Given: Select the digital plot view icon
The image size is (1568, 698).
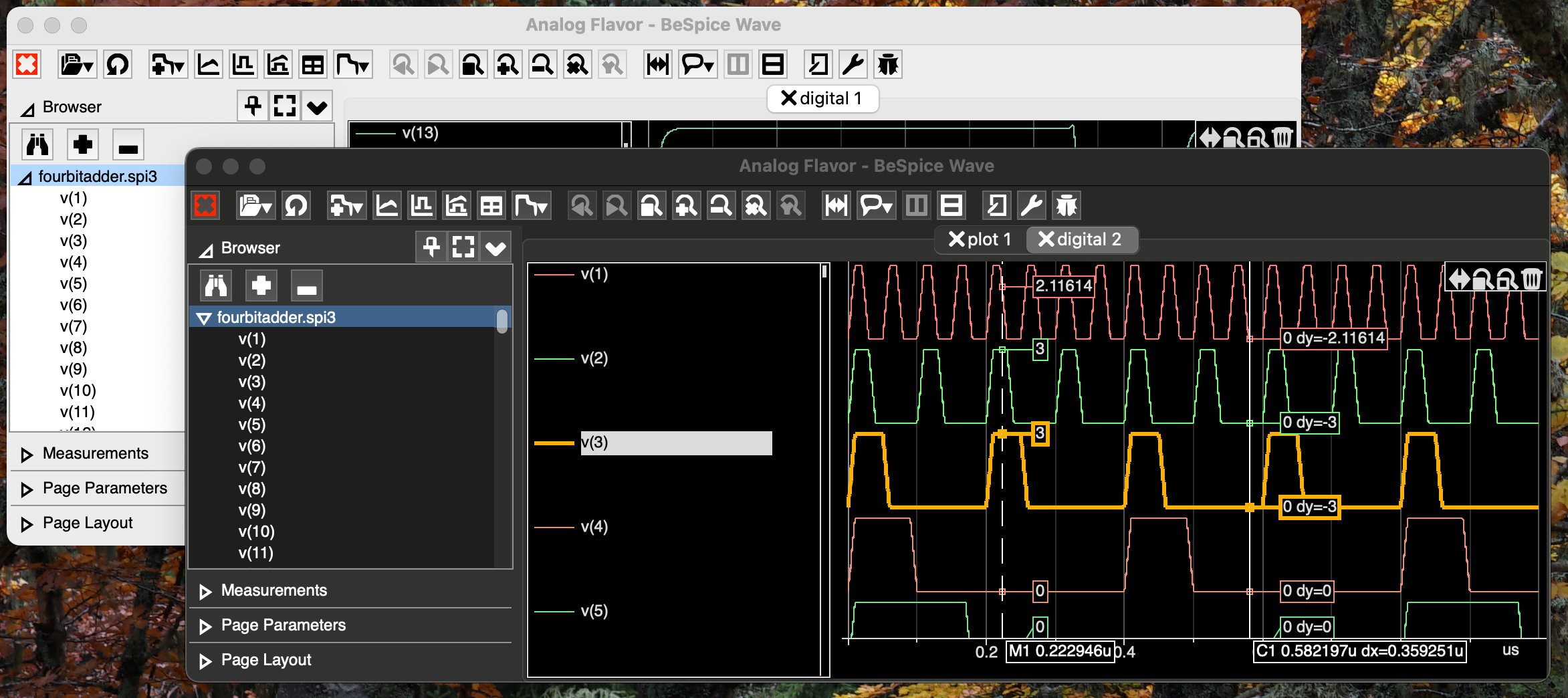Looking at the screenshot, I should click(422, 205).
